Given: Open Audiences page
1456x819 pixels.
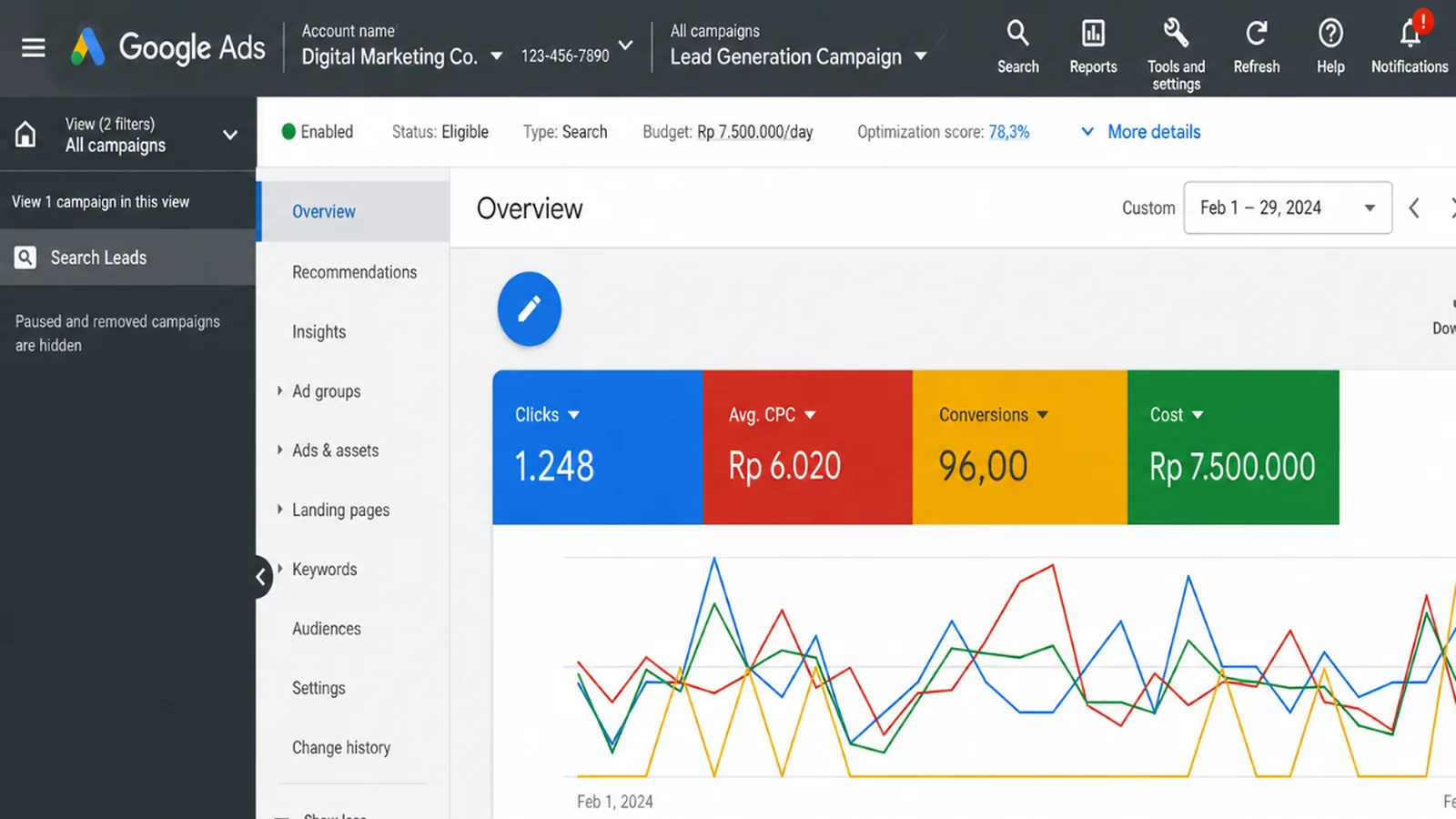Looking at the screenshot, I should (x=326, y=629).
